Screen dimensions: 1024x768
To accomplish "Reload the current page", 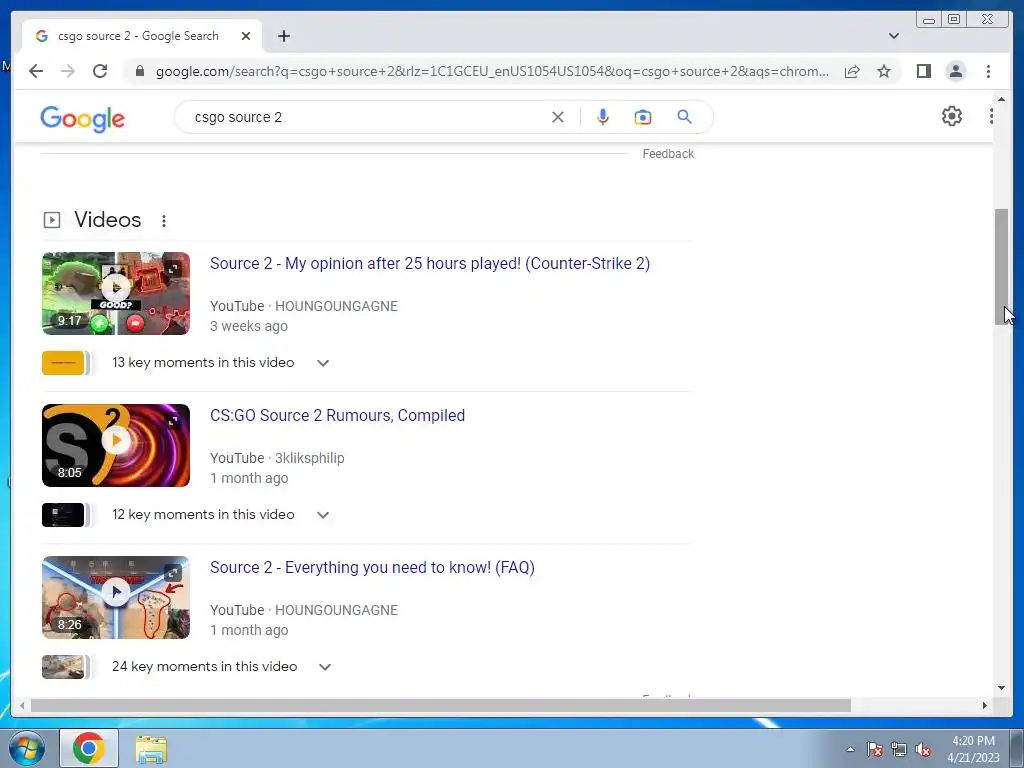I will click(100, 71).
